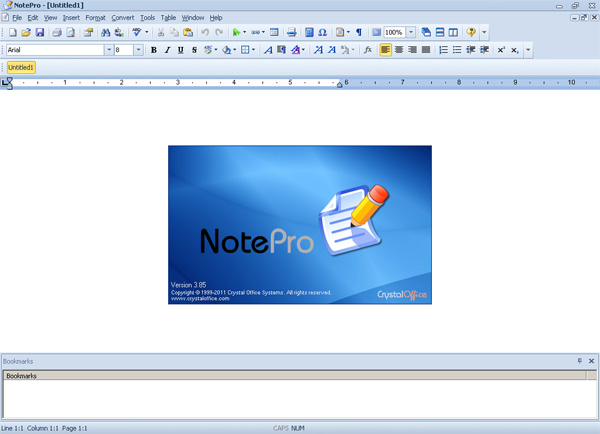Expand the green flag bookmark dropdown arrow
The width and height of the screenshot is (600, 434).
point(245,33)
